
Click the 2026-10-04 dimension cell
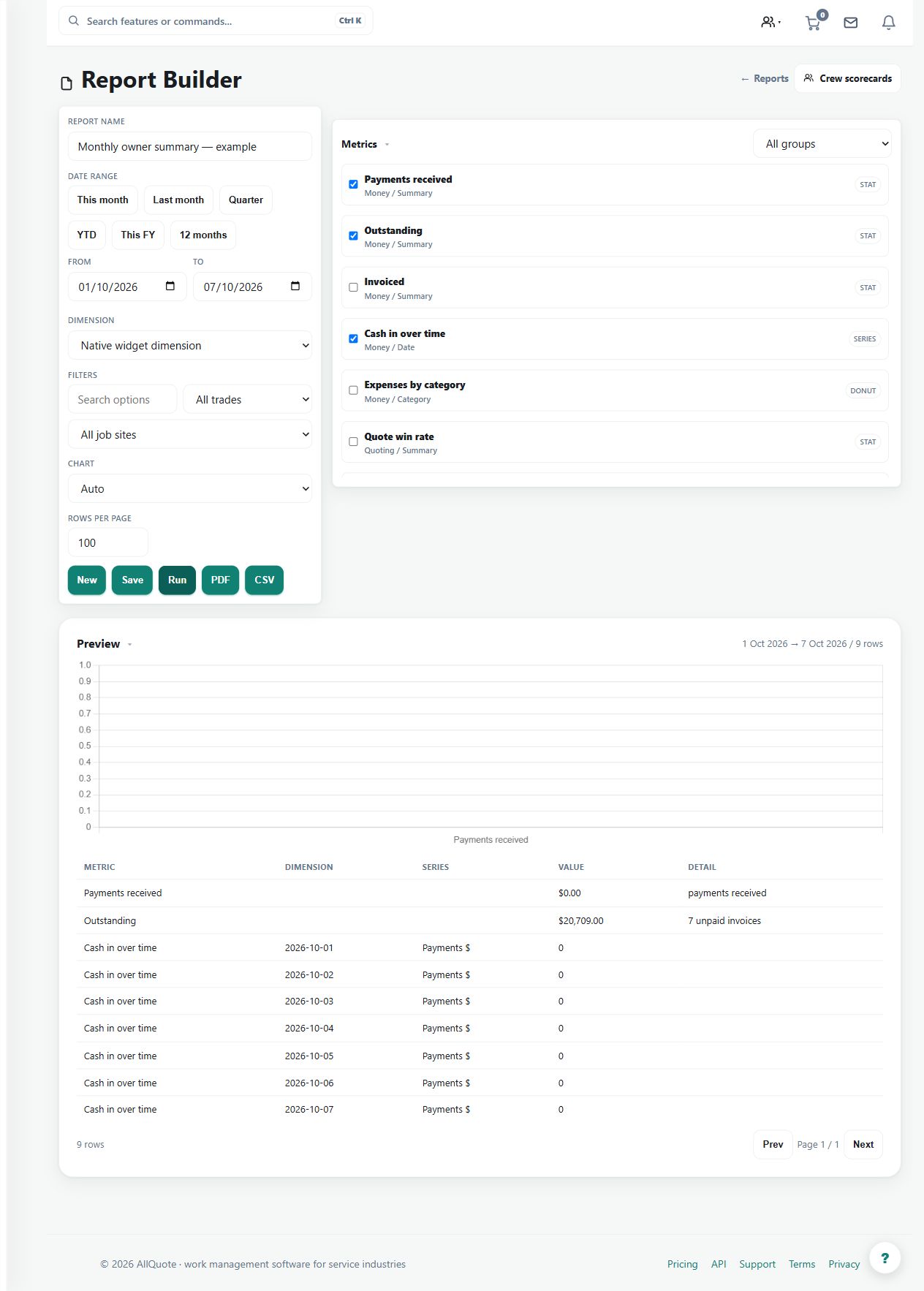[309, 1028]
